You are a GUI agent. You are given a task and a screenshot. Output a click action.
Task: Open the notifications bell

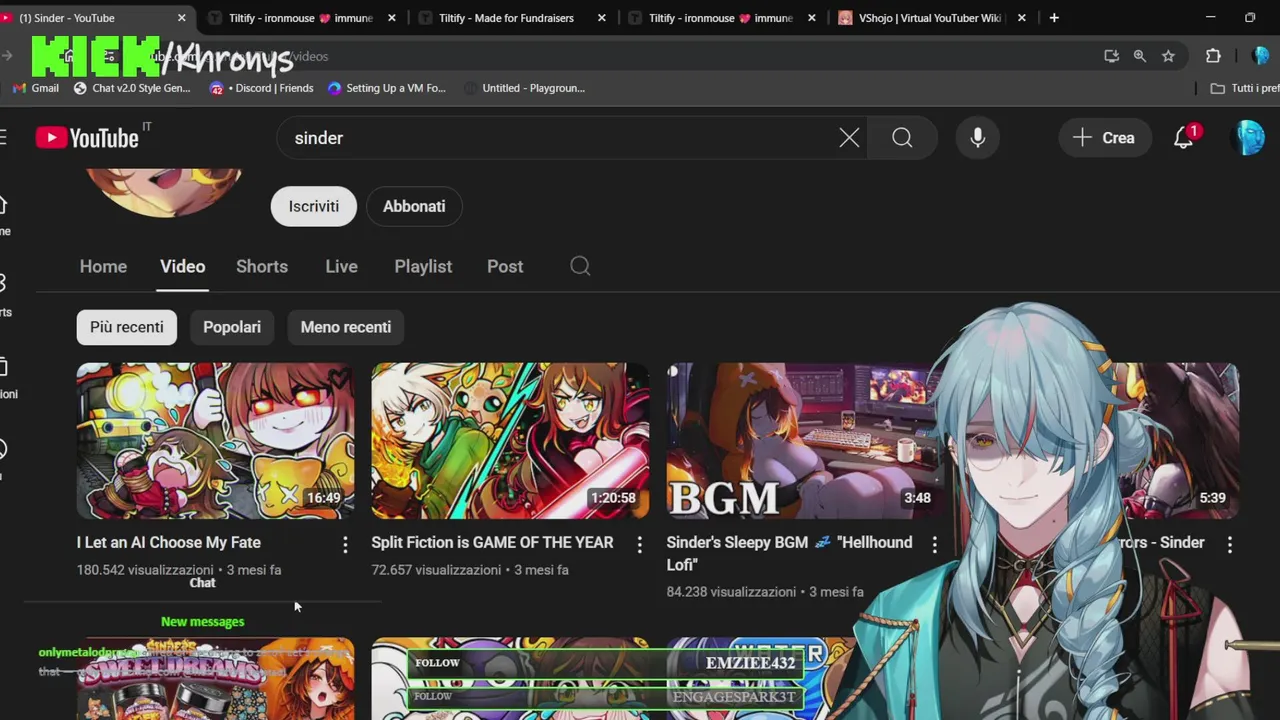[x=1184, y=138]
